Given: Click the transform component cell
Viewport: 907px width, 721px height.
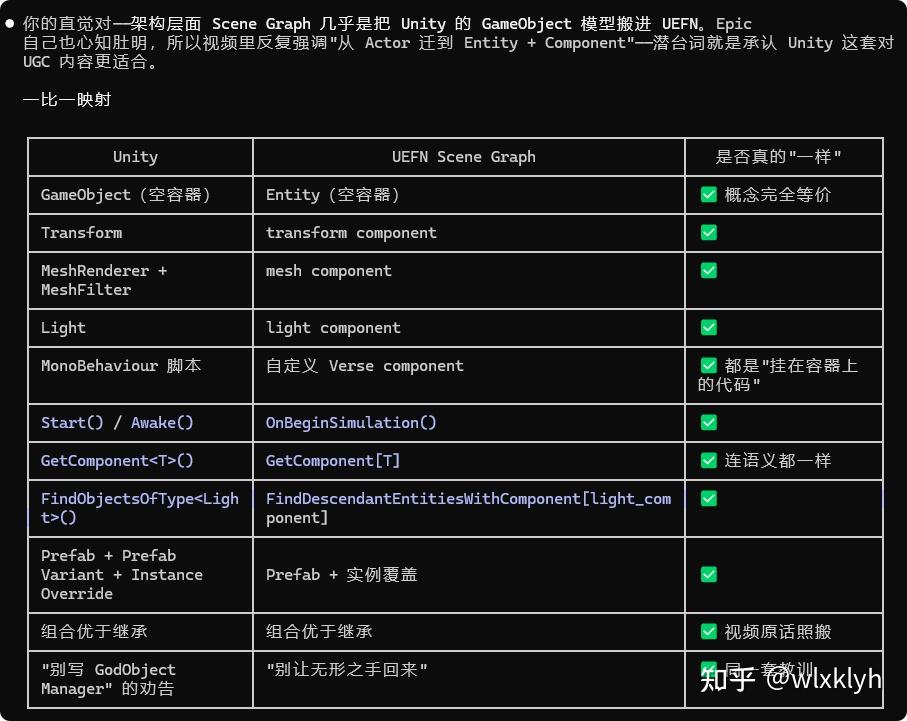Looking at the screenshot, I should pos(469,233).
